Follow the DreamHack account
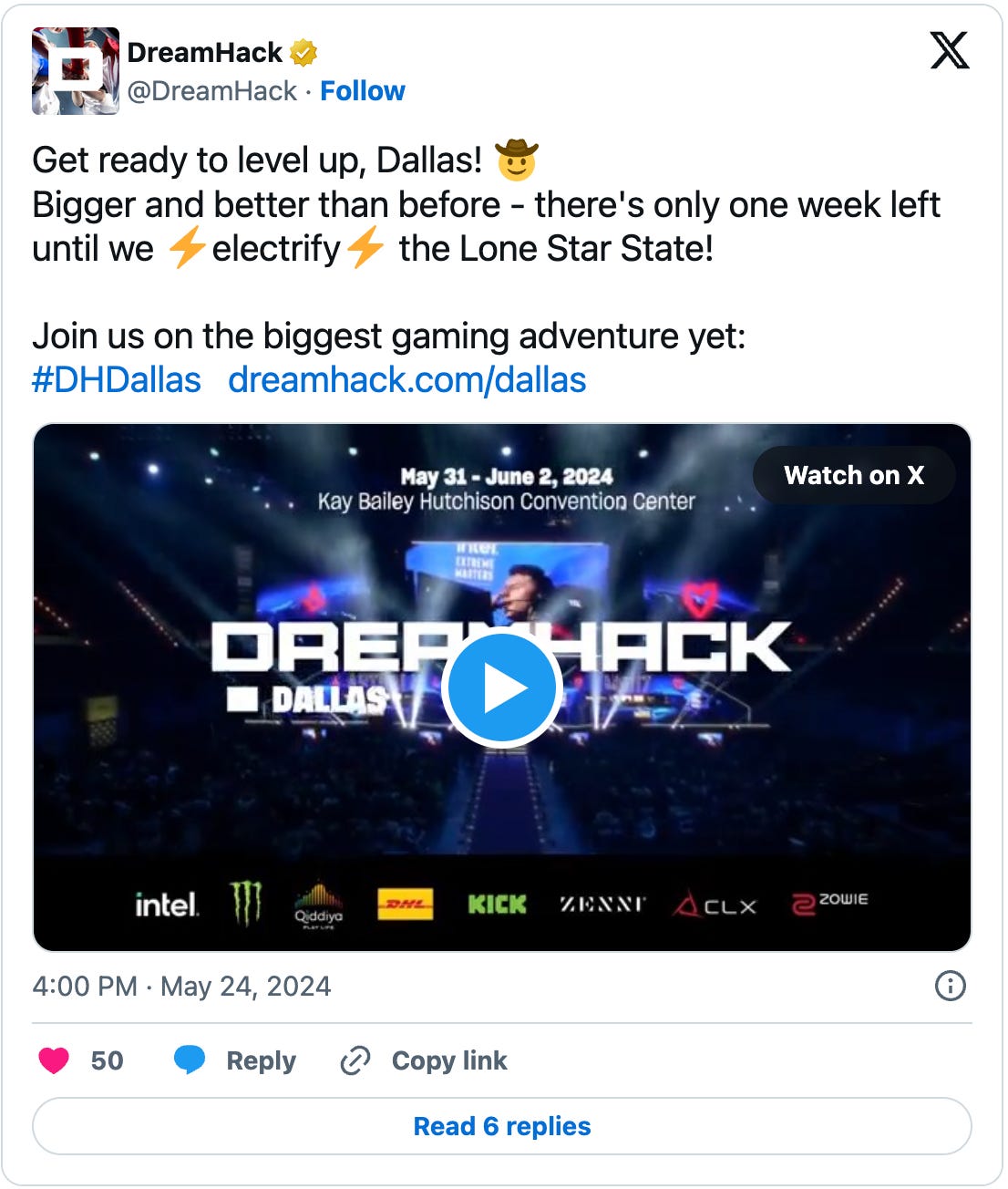 pos(363,91)
